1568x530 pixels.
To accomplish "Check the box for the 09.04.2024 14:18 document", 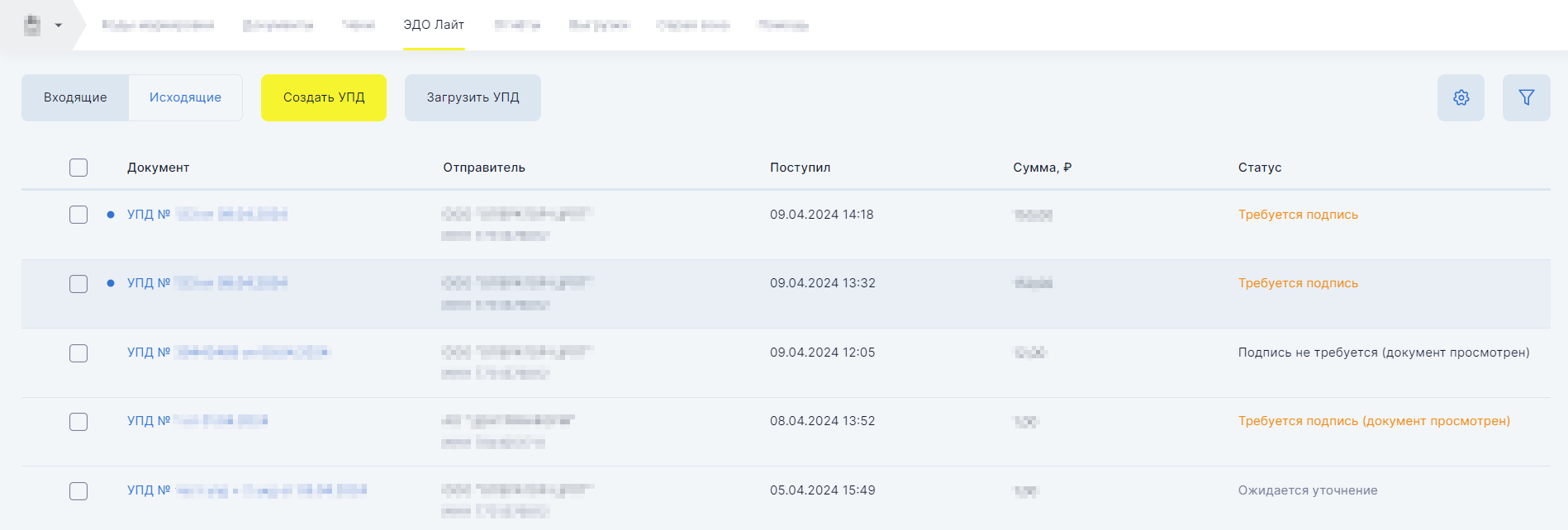I will coord(78,215).
